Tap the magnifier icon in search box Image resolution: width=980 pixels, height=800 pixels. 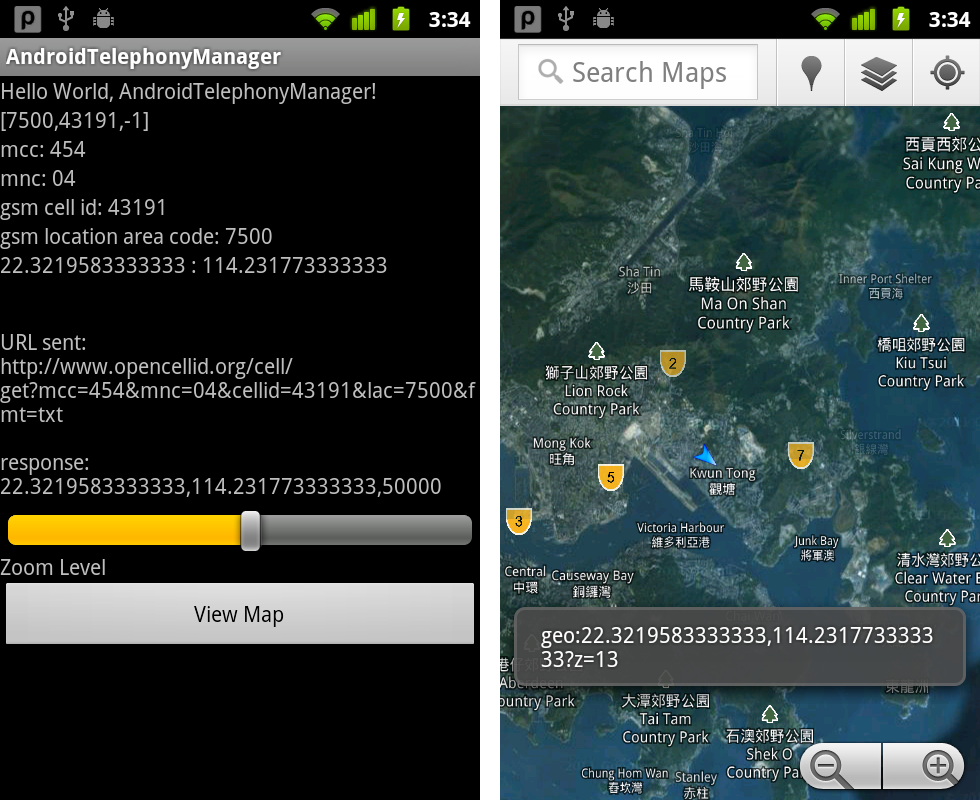pyautogui.click(x=550, y=71)
